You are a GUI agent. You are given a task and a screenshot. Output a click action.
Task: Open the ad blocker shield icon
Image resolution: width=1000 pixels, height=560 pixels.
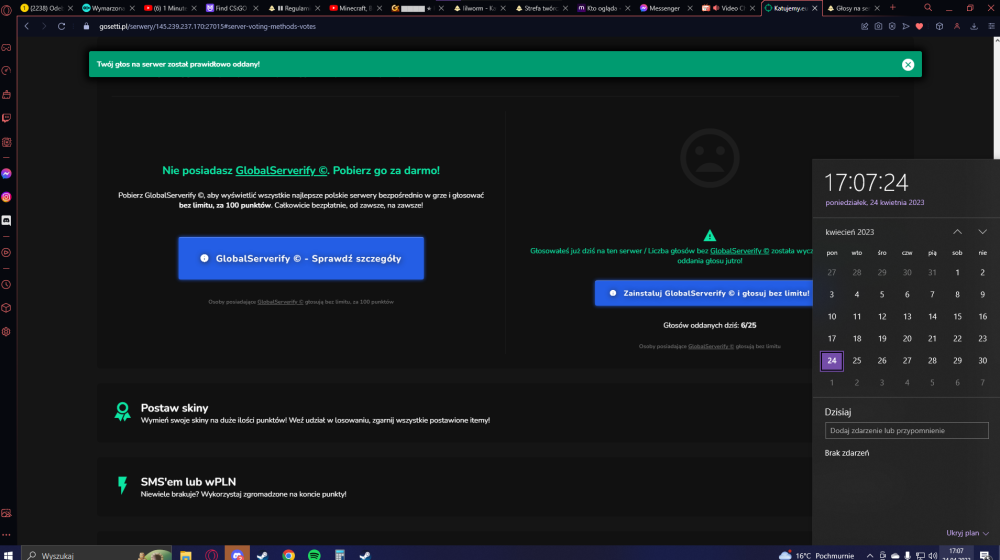[892, 26]
